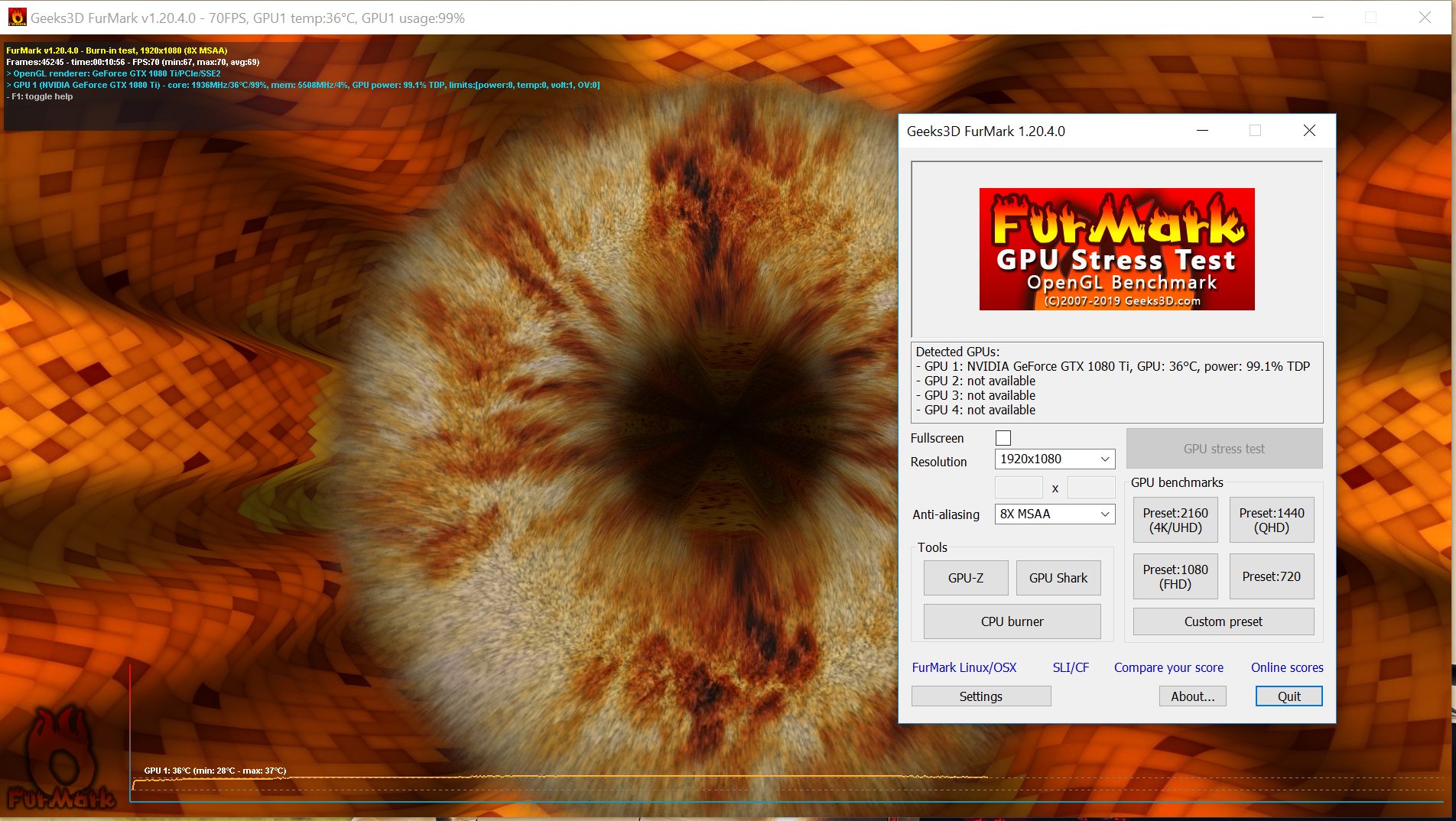Click the 'GPU 1: NVIDIA GeForce GTX 1080 Ti' detected GPU line

coord(1113,366)
